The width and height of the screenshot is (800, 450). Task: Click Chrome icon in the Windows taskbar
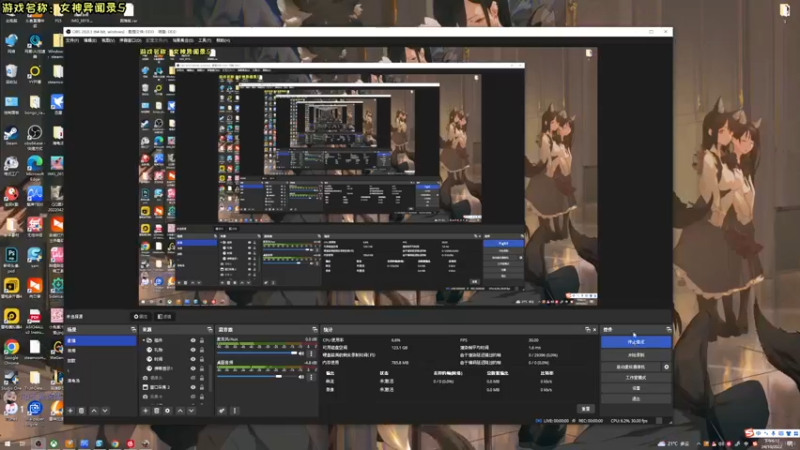point(115,444)
